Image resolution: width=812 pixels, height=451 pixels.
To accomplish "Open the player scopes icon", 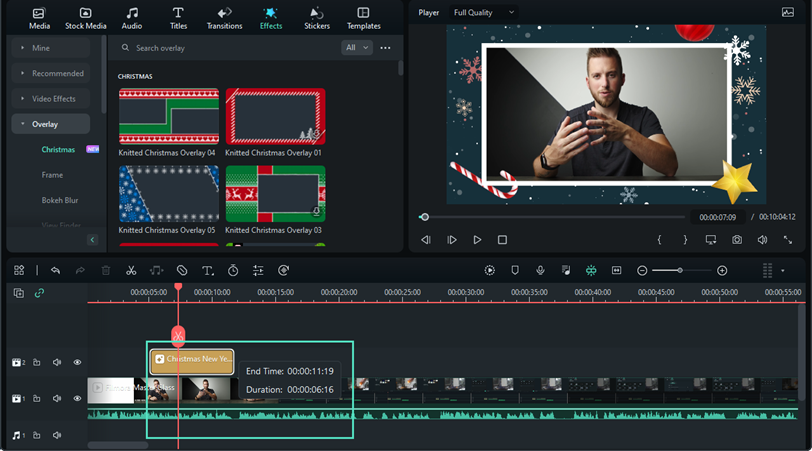I will 788,12.
